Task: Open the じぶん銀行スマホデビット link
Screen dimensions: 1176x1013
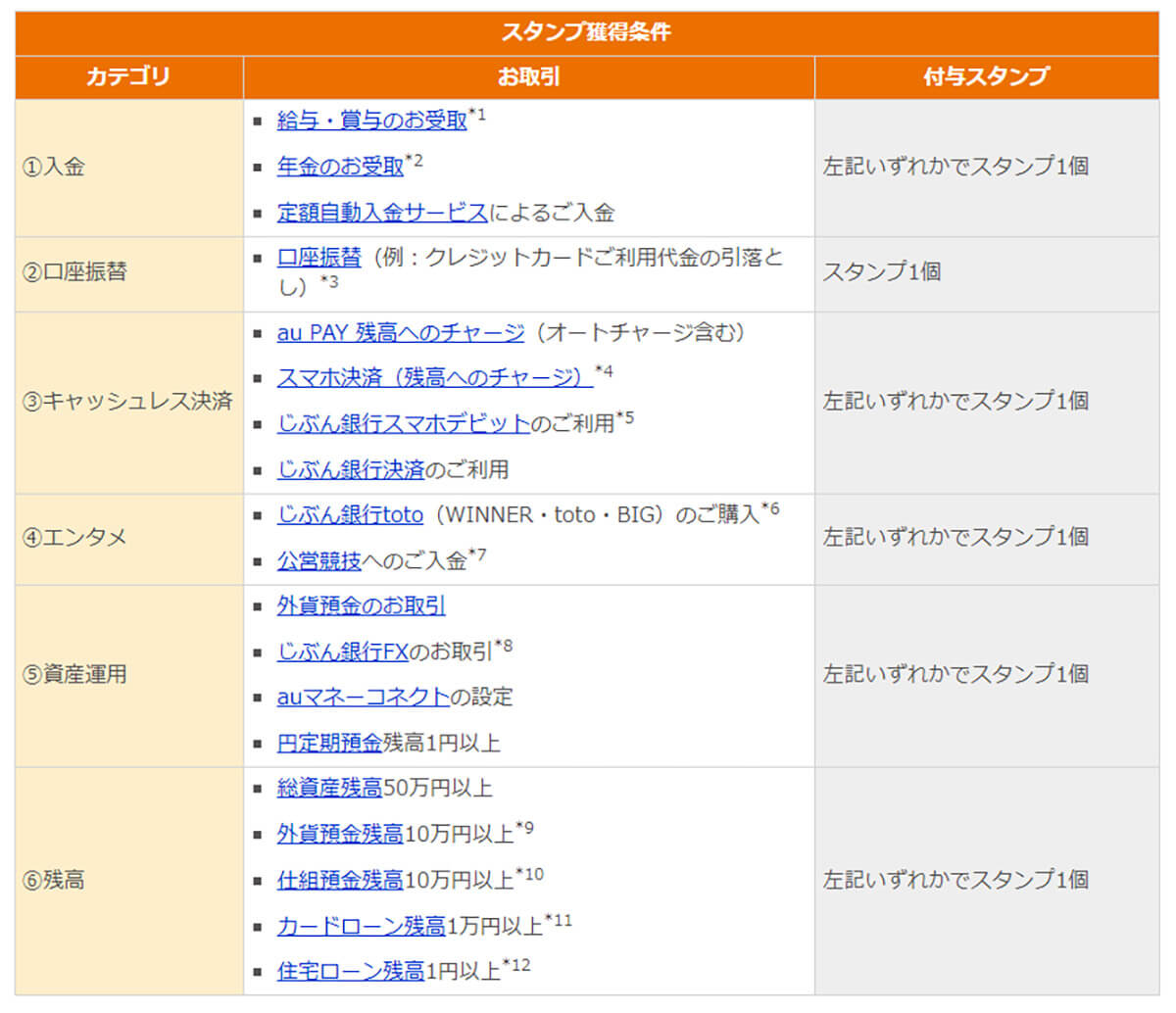Action: pos(404,423)
